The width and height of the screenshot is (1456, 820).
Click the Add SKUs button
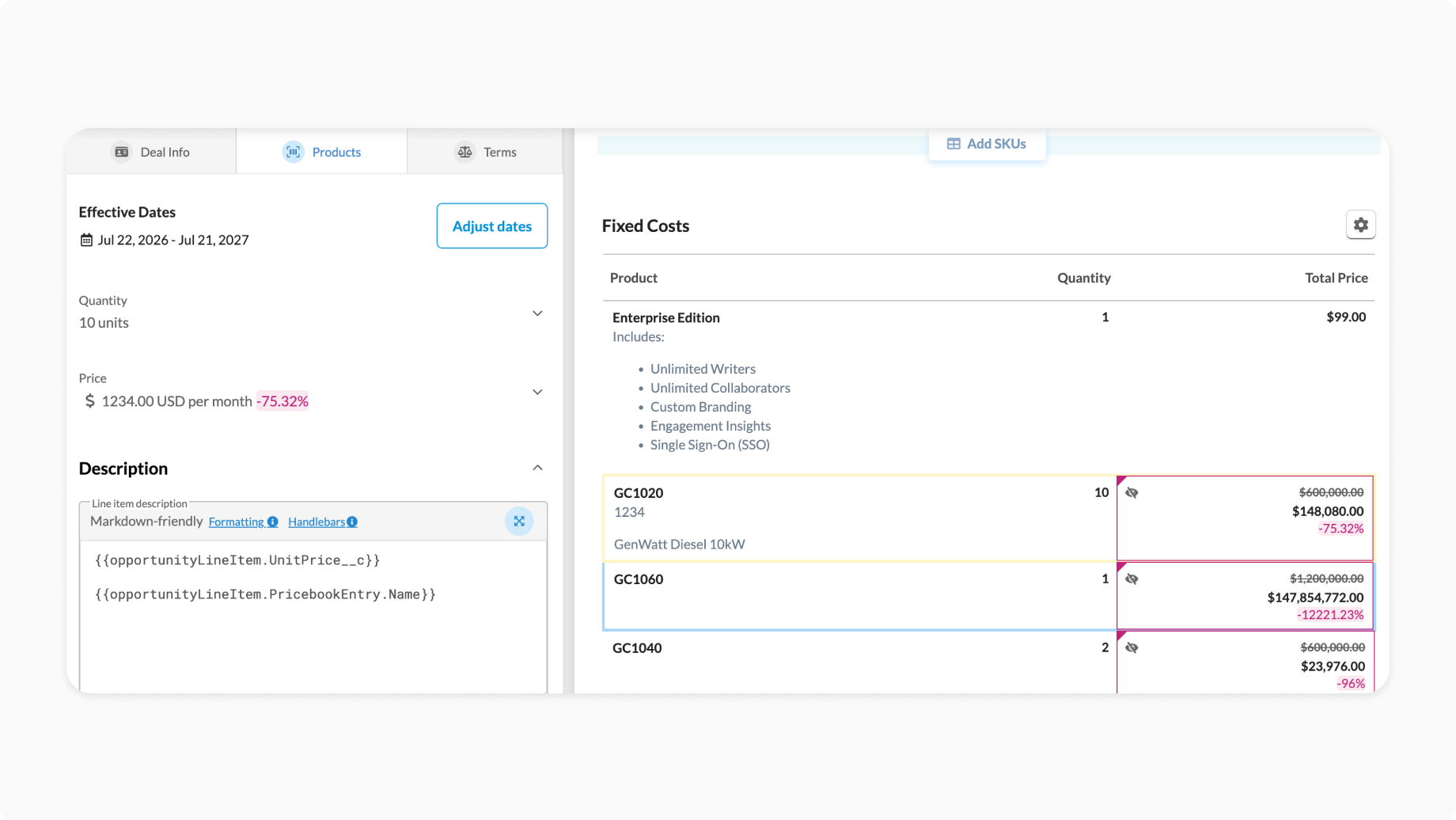coord(987,144)
